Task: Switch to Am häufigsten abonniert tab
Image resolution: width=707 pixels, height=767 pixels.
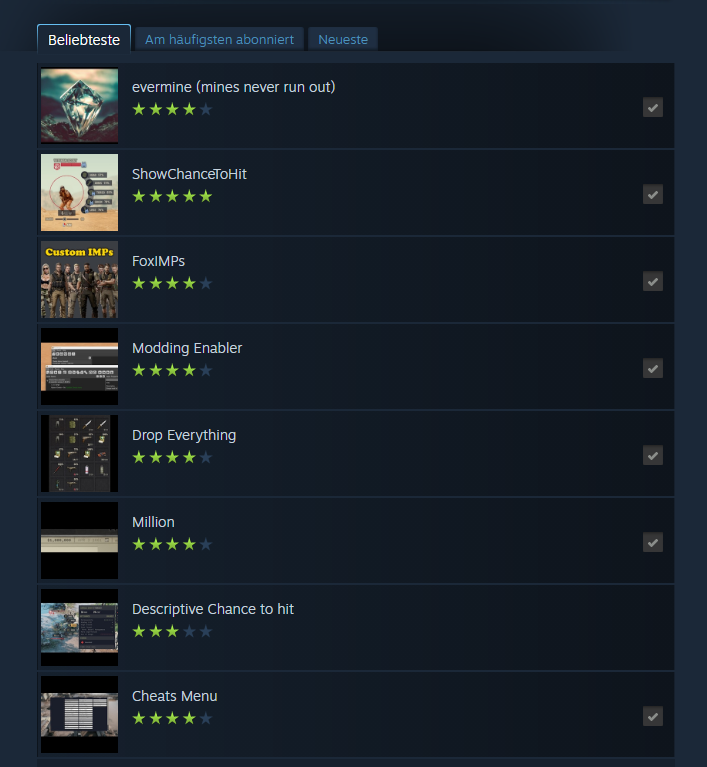Action: (x=219, y=39)
